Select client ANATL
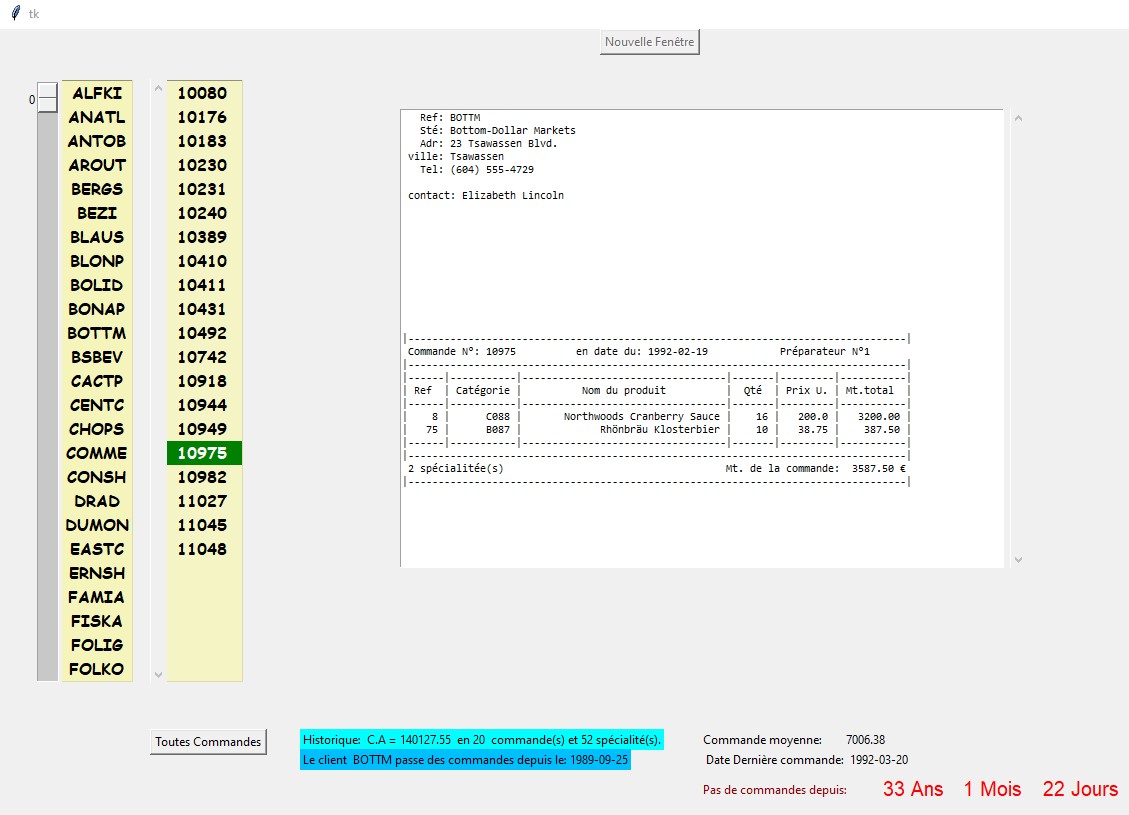Screen dimensions: 1129x815 click(97, 117)
